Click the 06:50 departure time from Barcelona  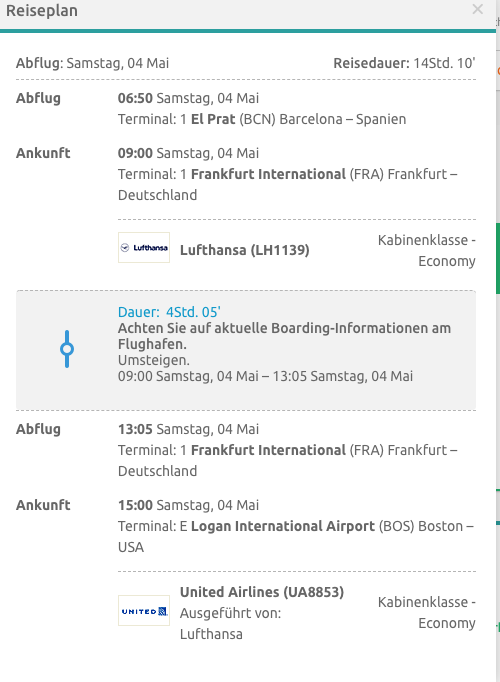coord(135,98)
